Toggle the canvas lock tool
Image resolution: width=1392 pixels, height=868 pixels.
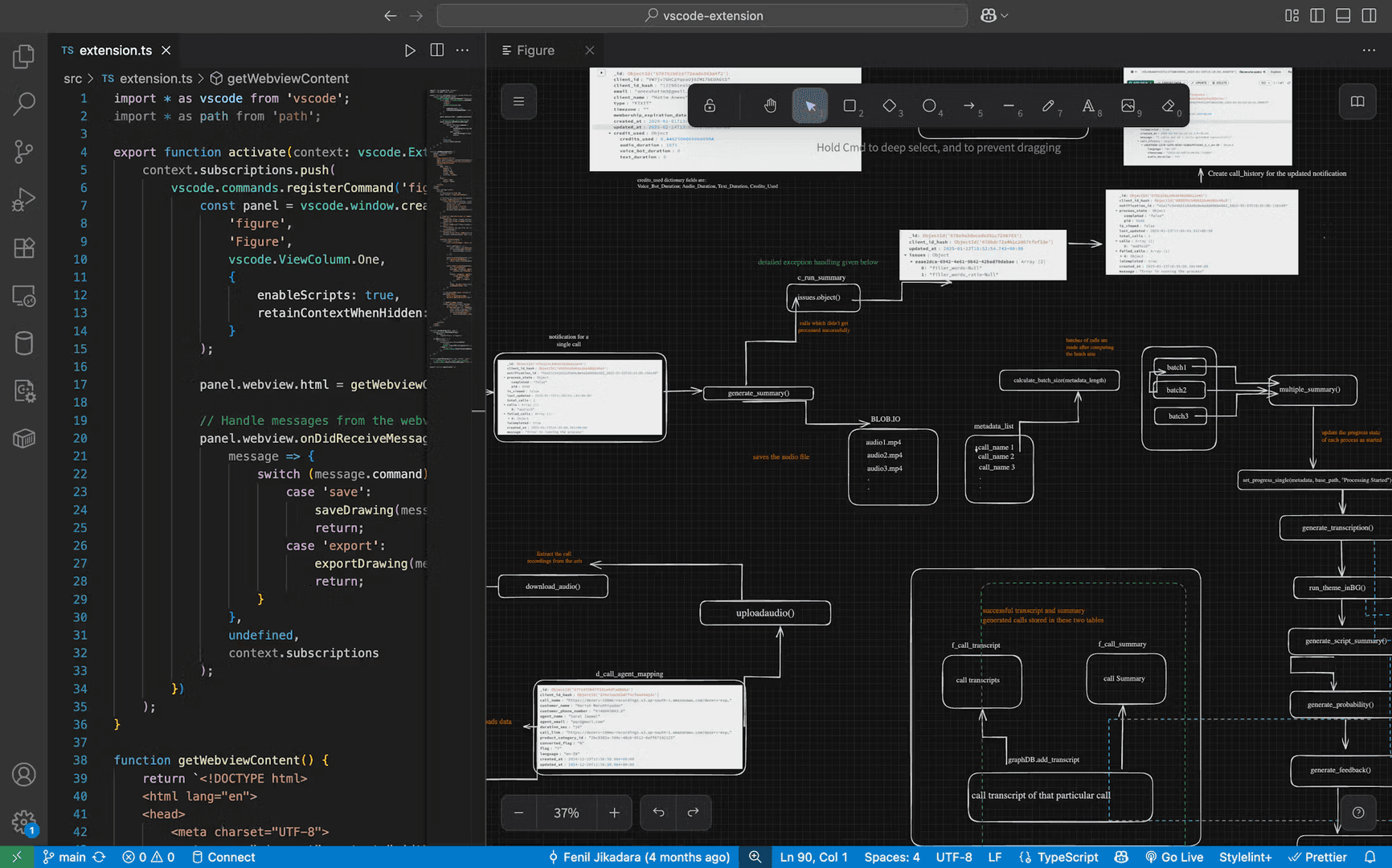click(710, 106)
